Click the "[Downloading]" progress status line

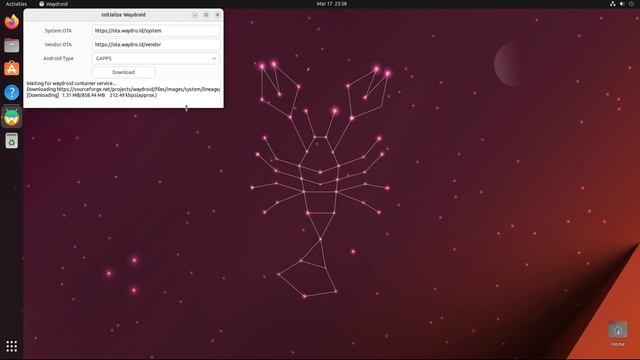point(92,95)
